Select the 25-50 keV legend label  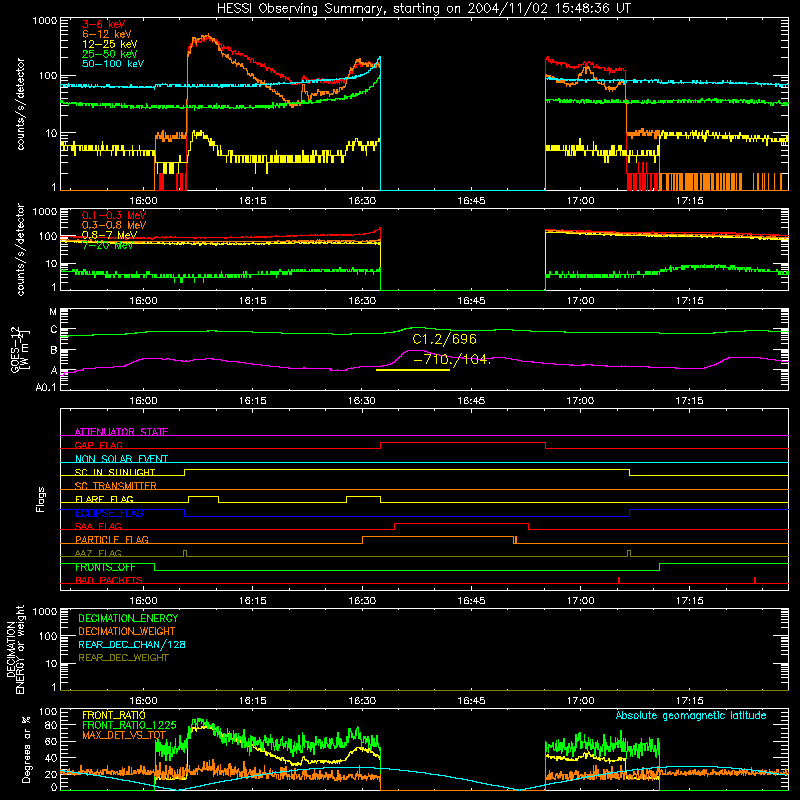110,54
